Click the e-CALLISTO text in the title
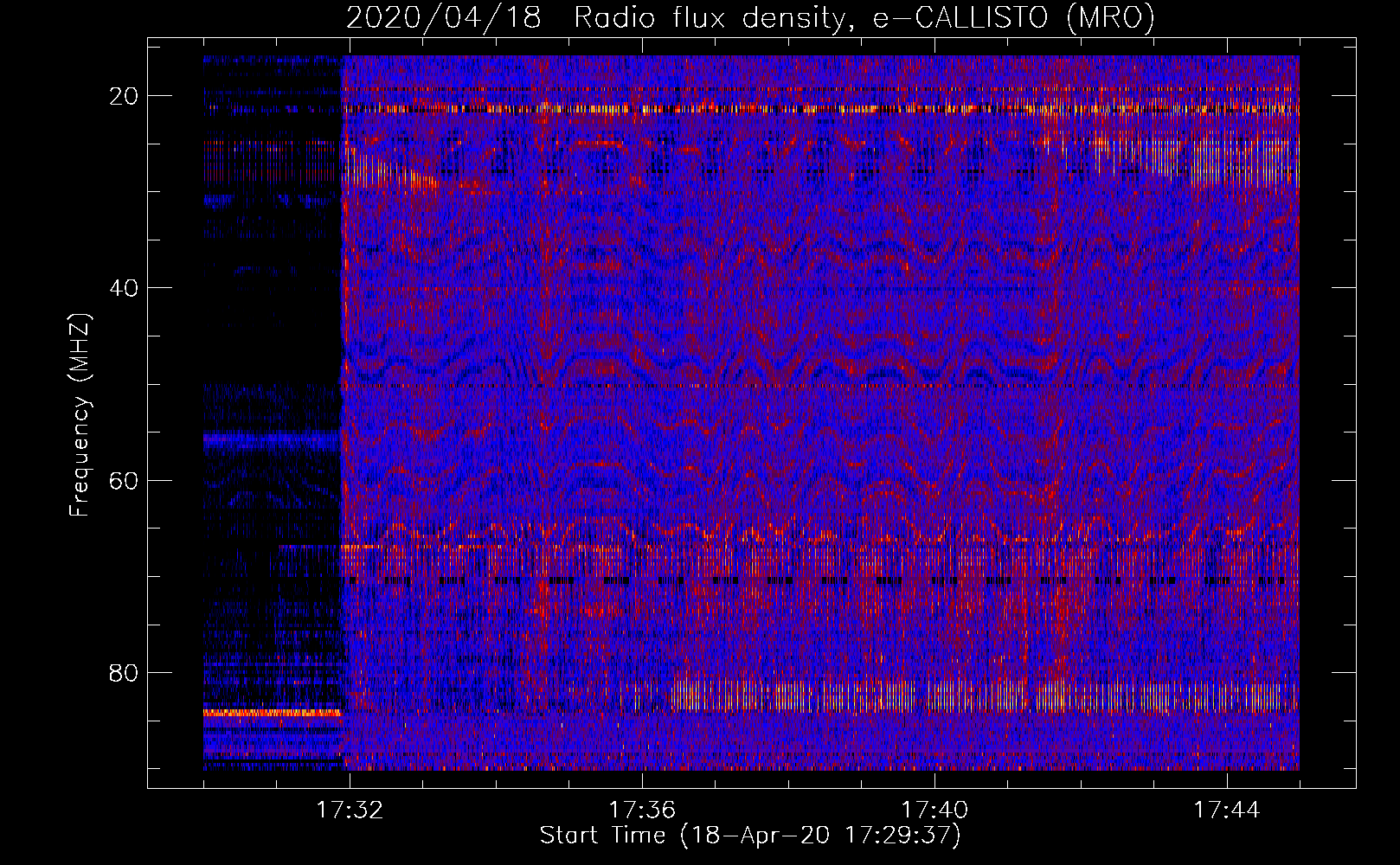Image resolution: width=1400 pixels, height=865 pixels. tap(960, 17)
